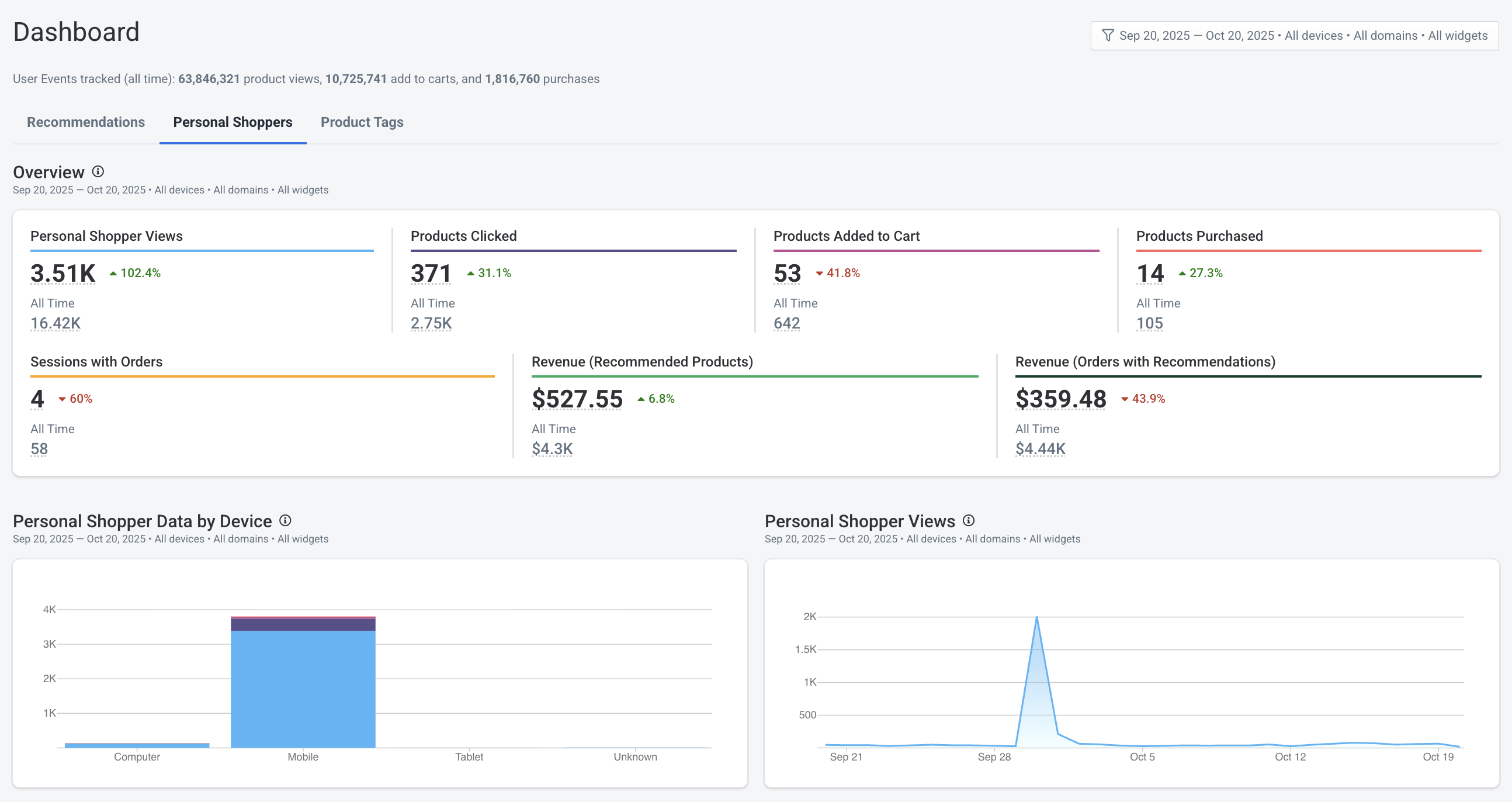The height and width of the screenshot is (802, 1512).
Task: Open the filter funnel icon top right
Action: (x=1108, y=35)
